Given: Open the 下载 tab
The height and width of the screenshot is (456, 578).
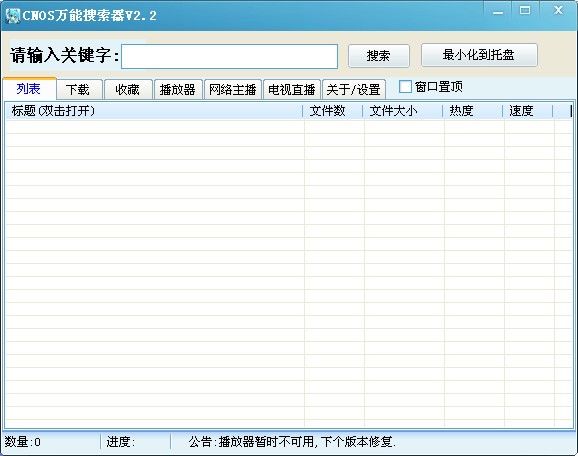Looking at the screenshot, I should pyautogui.click(x=78, y=90).
